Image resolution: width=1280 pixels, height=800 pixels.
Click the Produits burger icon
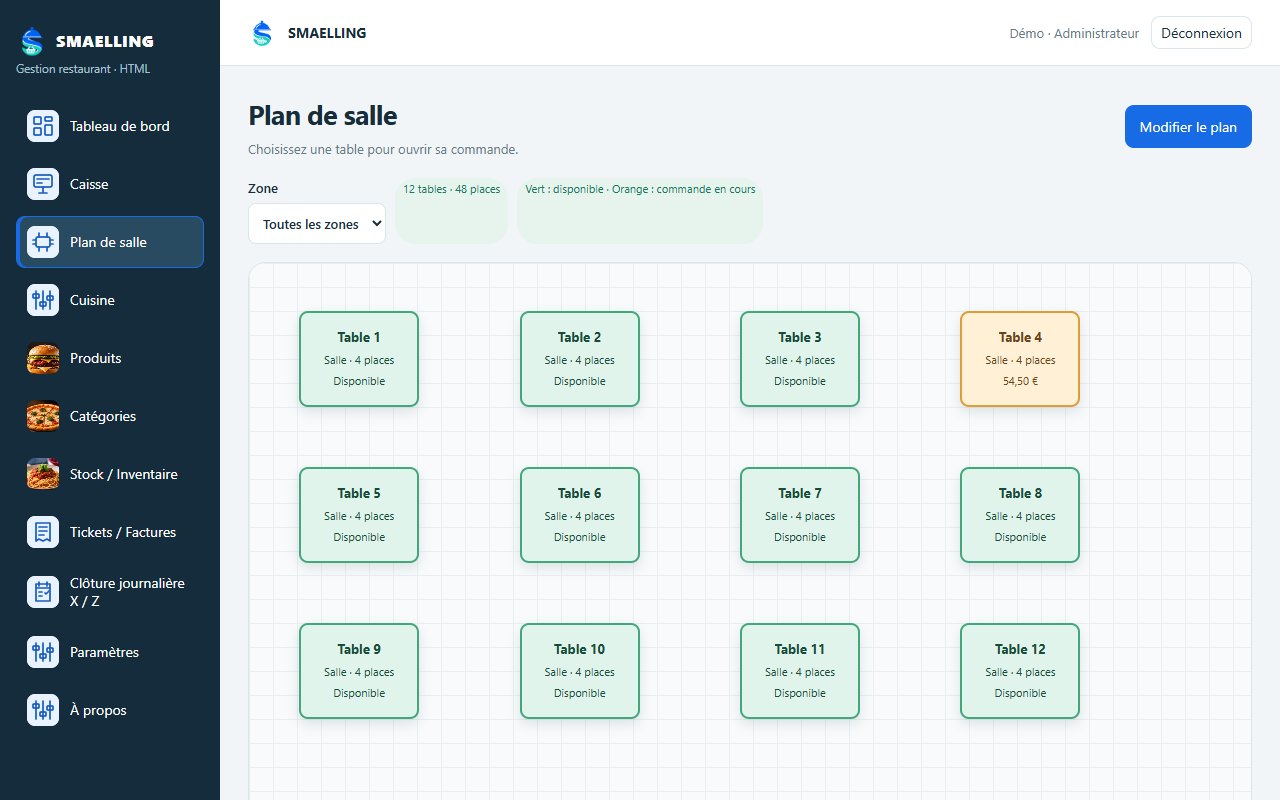43,358
